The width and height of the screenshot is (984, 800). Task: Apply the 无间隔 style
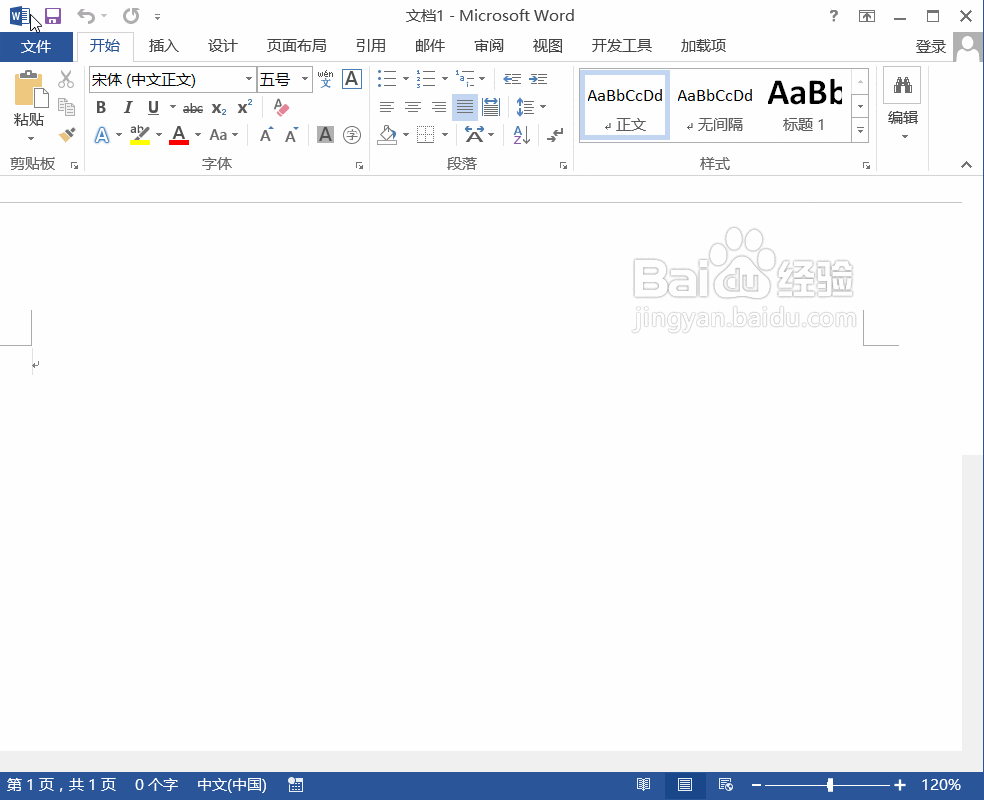pyautogui.click(x=715, y=105)
